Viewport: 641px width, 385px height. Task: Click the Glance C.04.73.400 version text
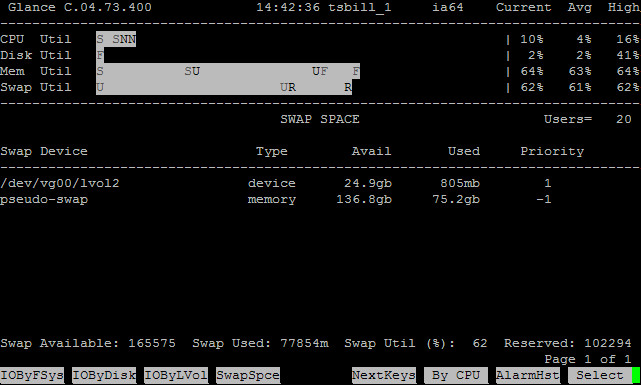[80, 7]
